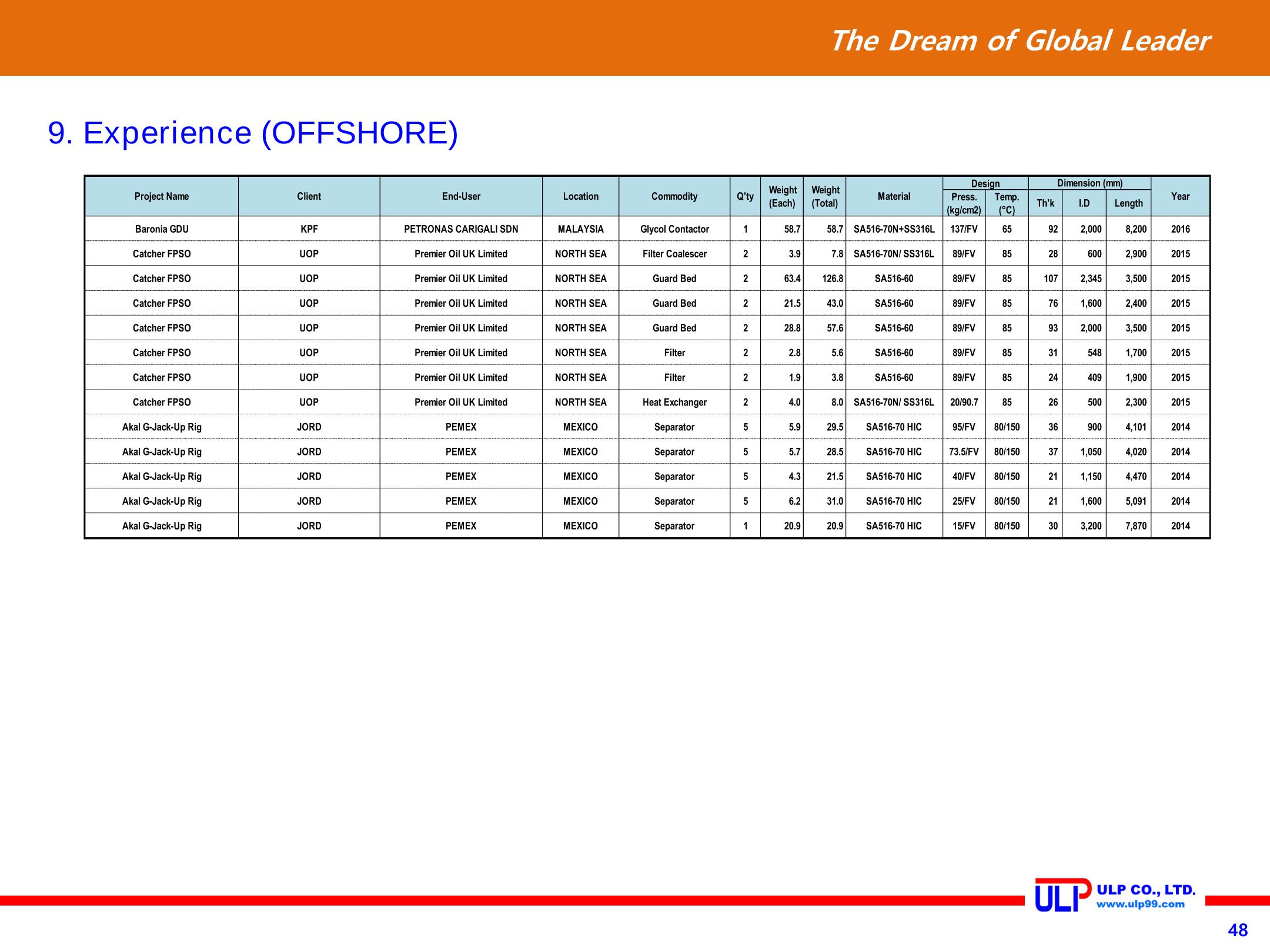Select the '20/90.7' pressure cell

pyautogui.click(x=964, y=403)
